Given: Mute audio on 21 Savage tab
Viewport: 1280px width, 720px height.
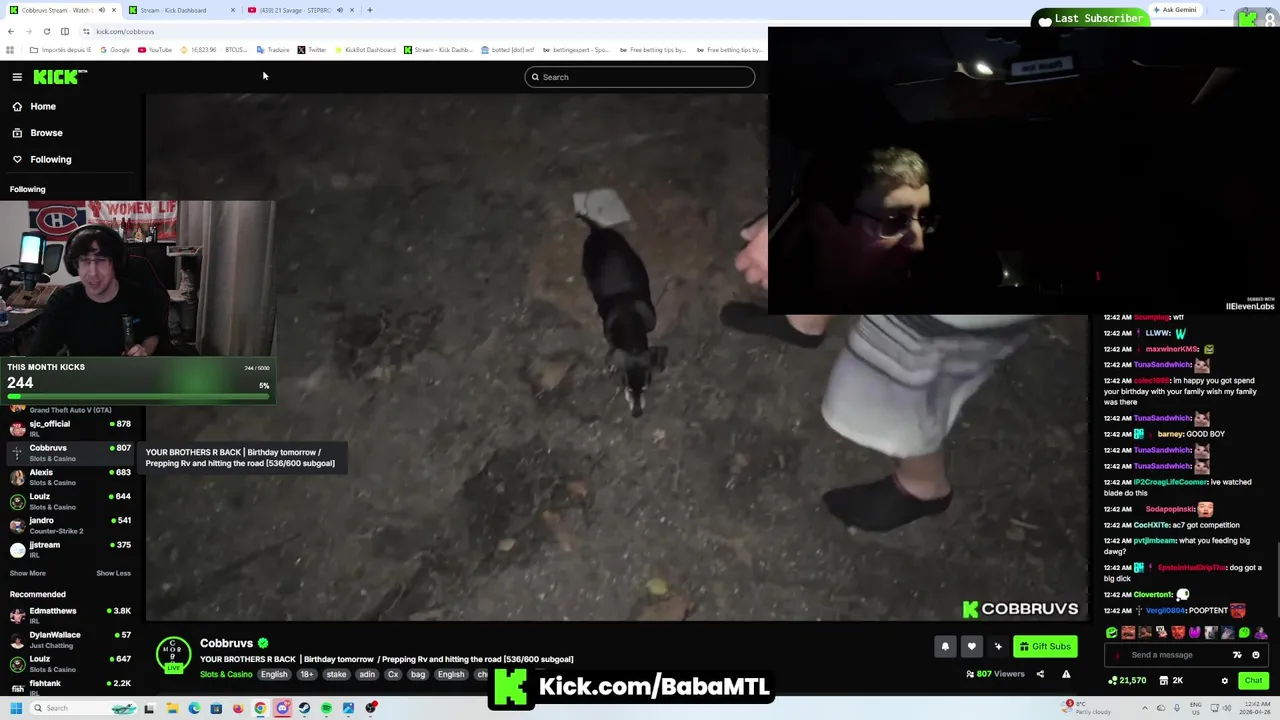Looking at the screenshot, I should pos(339,10).
